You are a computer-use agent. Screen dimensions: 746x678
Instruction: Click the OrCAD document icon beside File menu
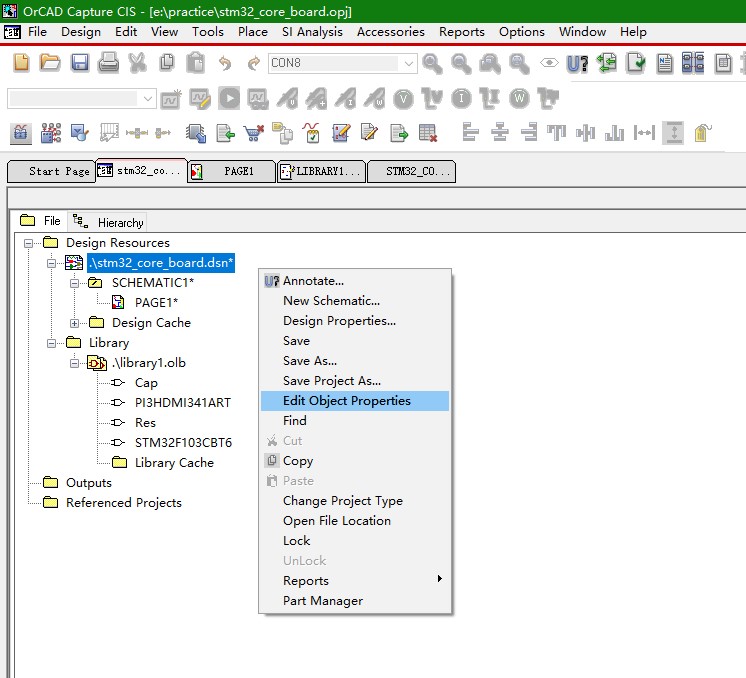12,32
